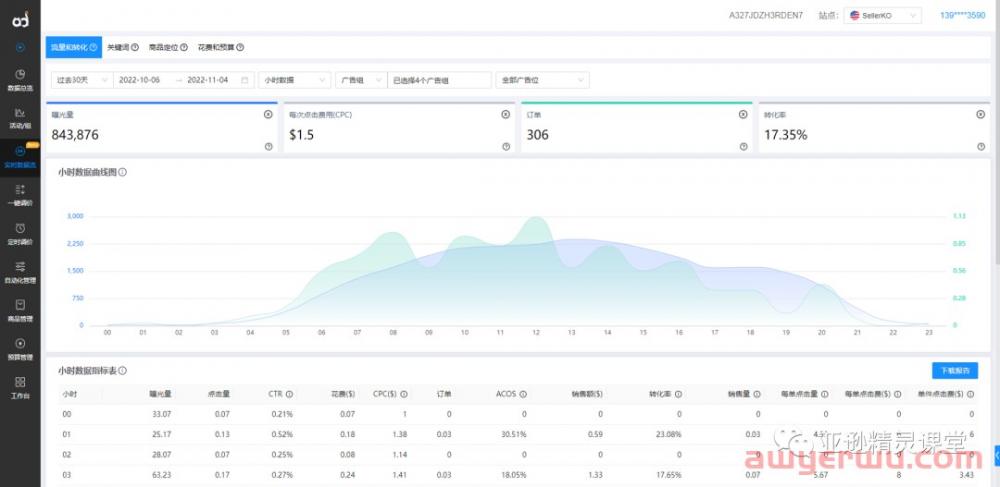Click info icon next to 每单点击量 column
The width and height of the screenshot is (1000, 487).
tap(825, 395)
